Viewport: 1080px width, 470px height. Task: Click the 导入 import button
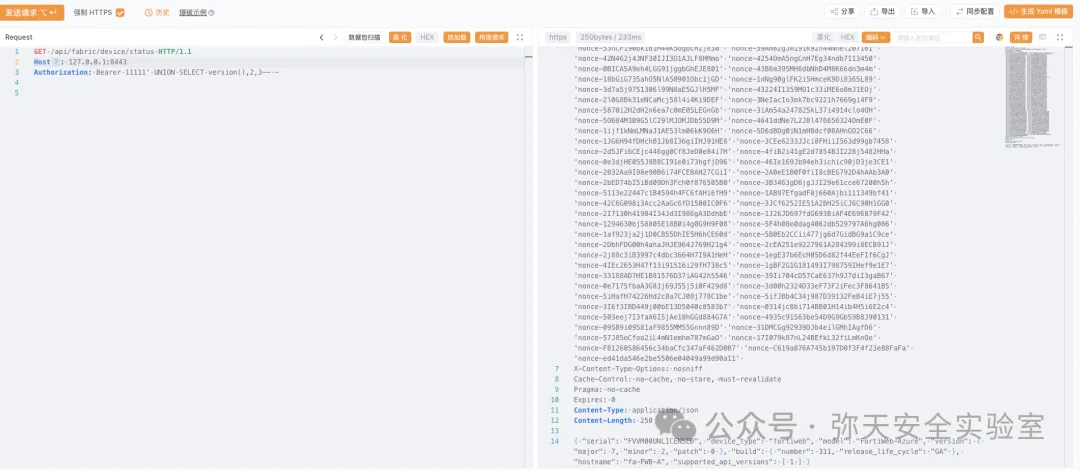coord(921,12)
